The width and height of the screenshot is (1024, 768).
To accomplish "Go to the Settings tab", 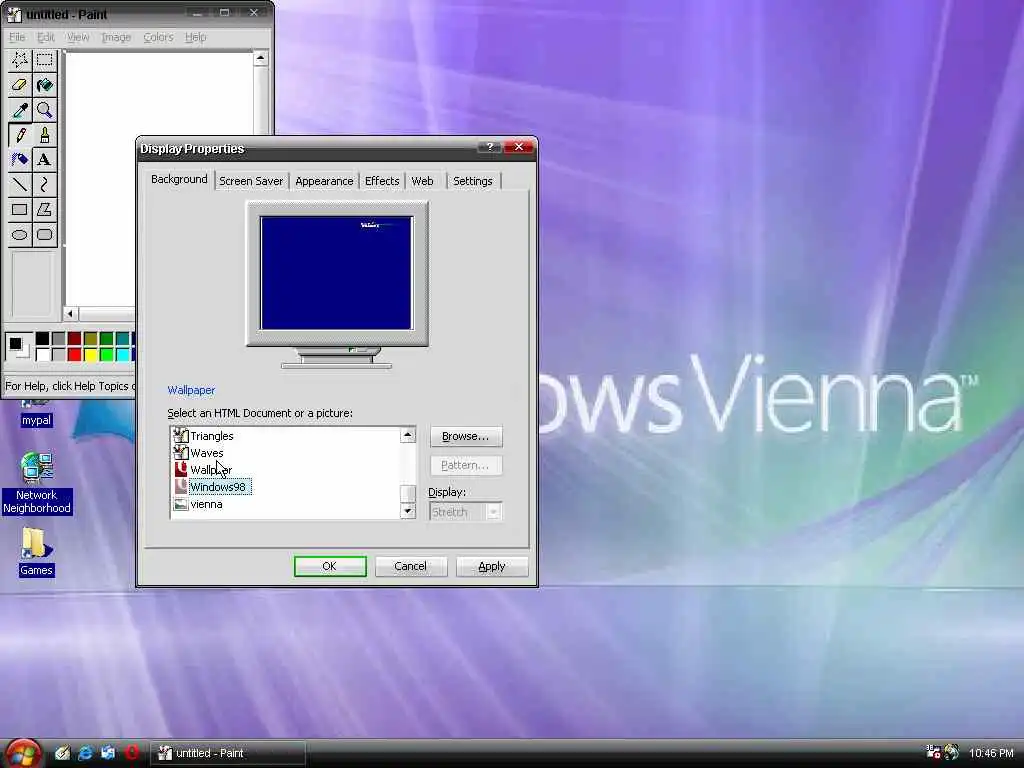I will pyautogui.click(x=473, y=181).
